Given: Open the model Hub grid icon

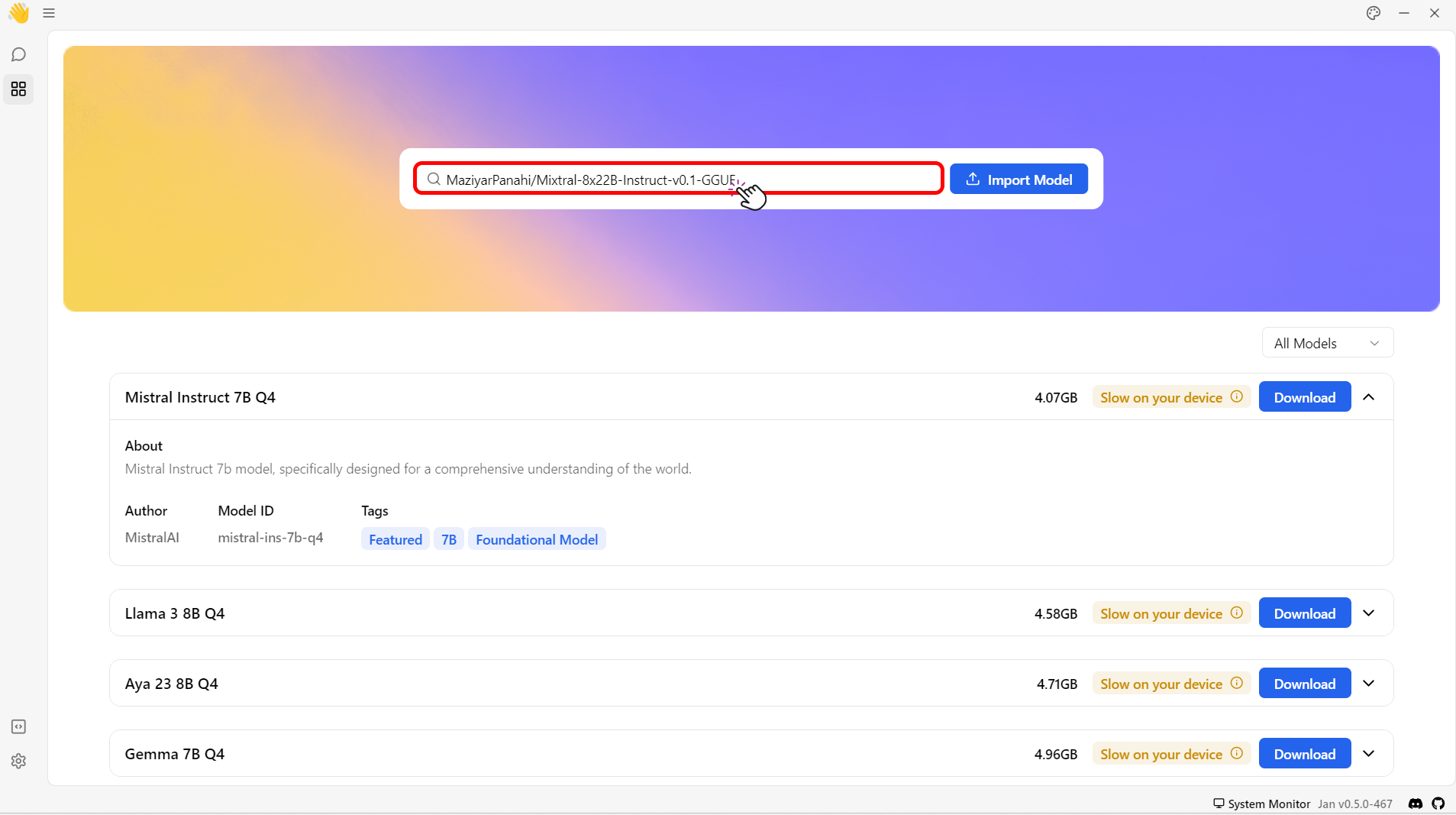Looking at the screenshot, I should (x=19, y=89).
